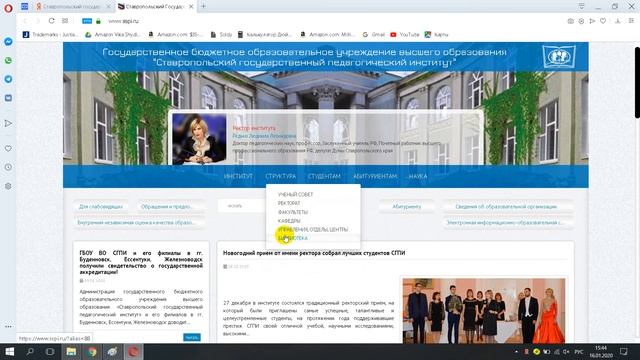Open the НАУКА menu
The image size is (640, 360).
pyautogui.click(x=418, y=176)
